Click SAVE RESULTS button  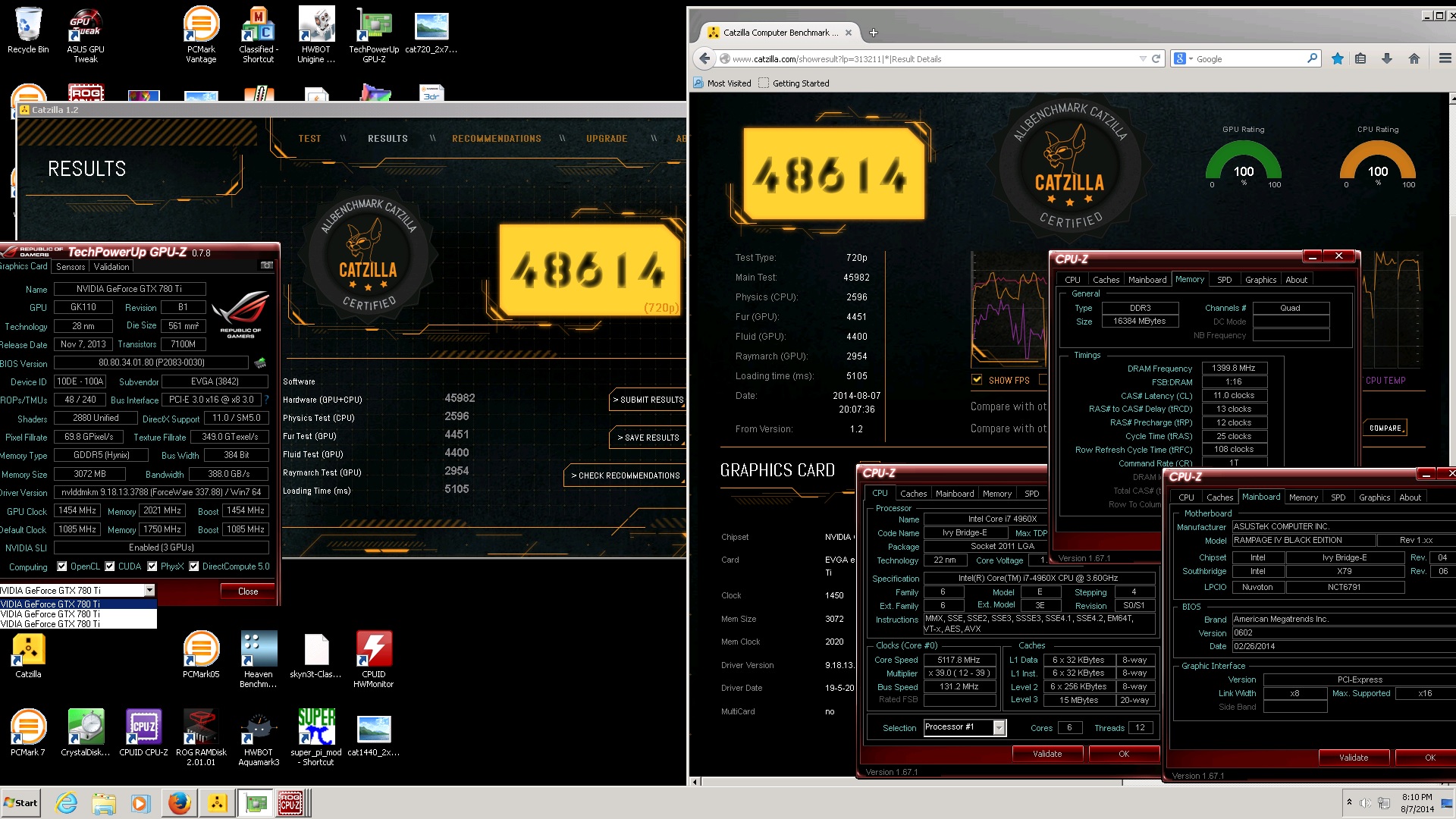pyautogui.click(x=648, y=438)
